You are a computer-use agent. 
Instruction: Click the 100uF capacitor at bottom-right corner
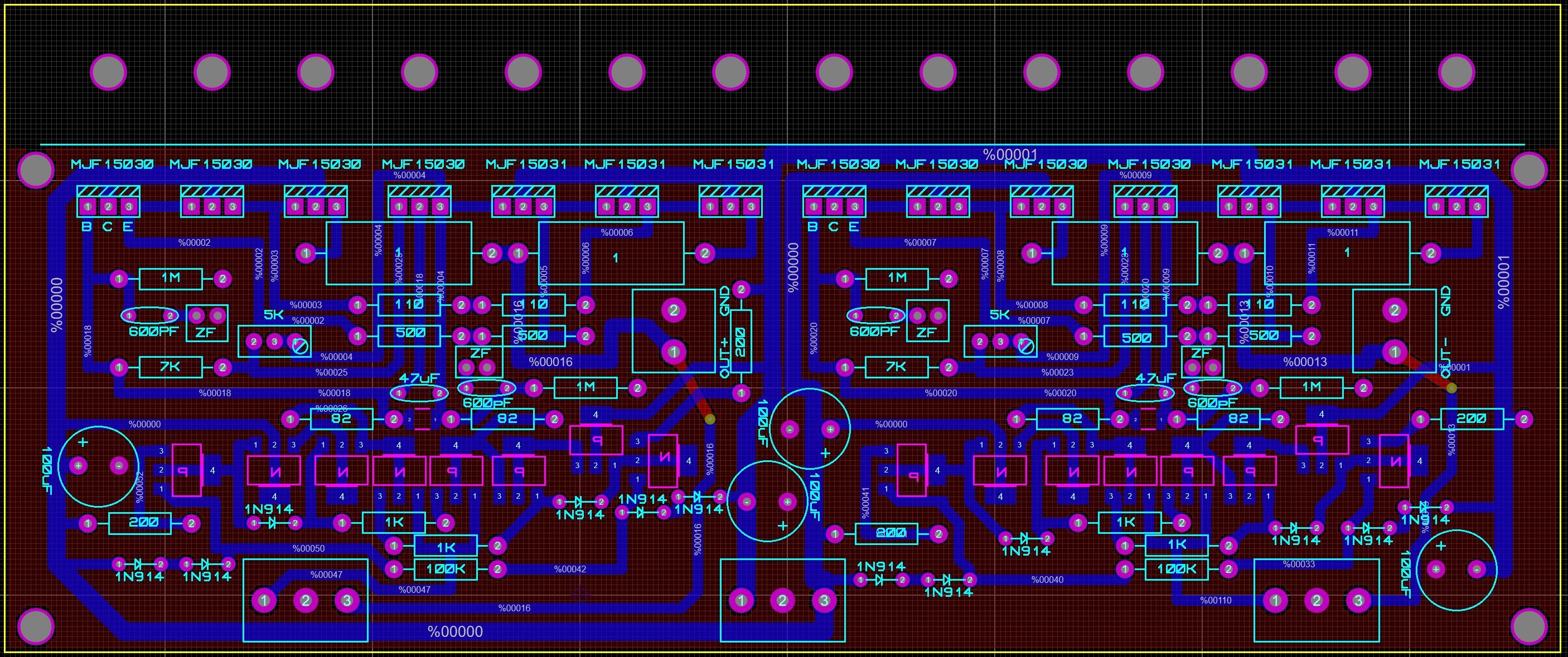(1456, 570)
